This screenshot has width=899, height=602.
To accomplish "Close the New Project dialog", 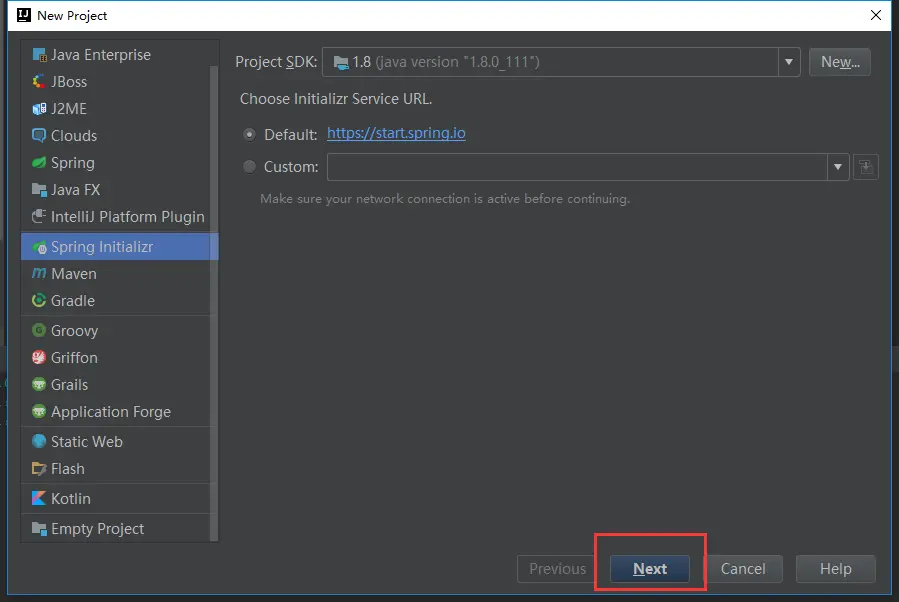I will [x=875, y=15].
